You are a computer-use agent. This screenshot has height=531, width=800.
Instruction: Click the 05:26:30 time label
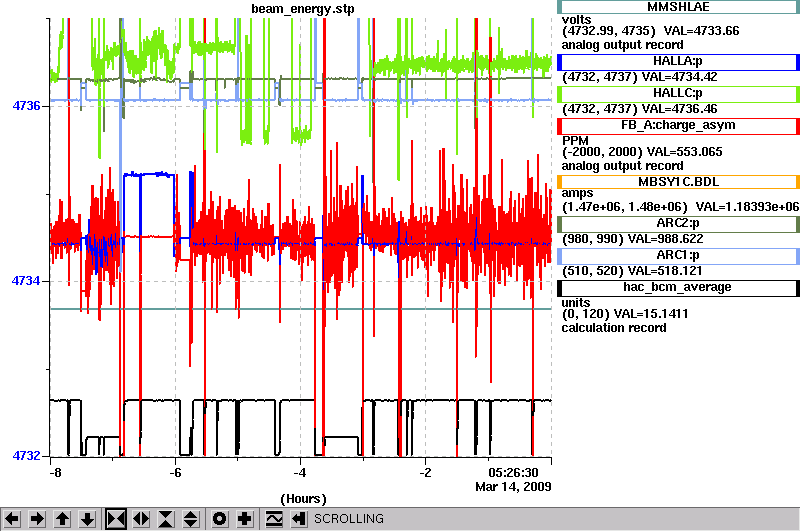tap(513, 473)
